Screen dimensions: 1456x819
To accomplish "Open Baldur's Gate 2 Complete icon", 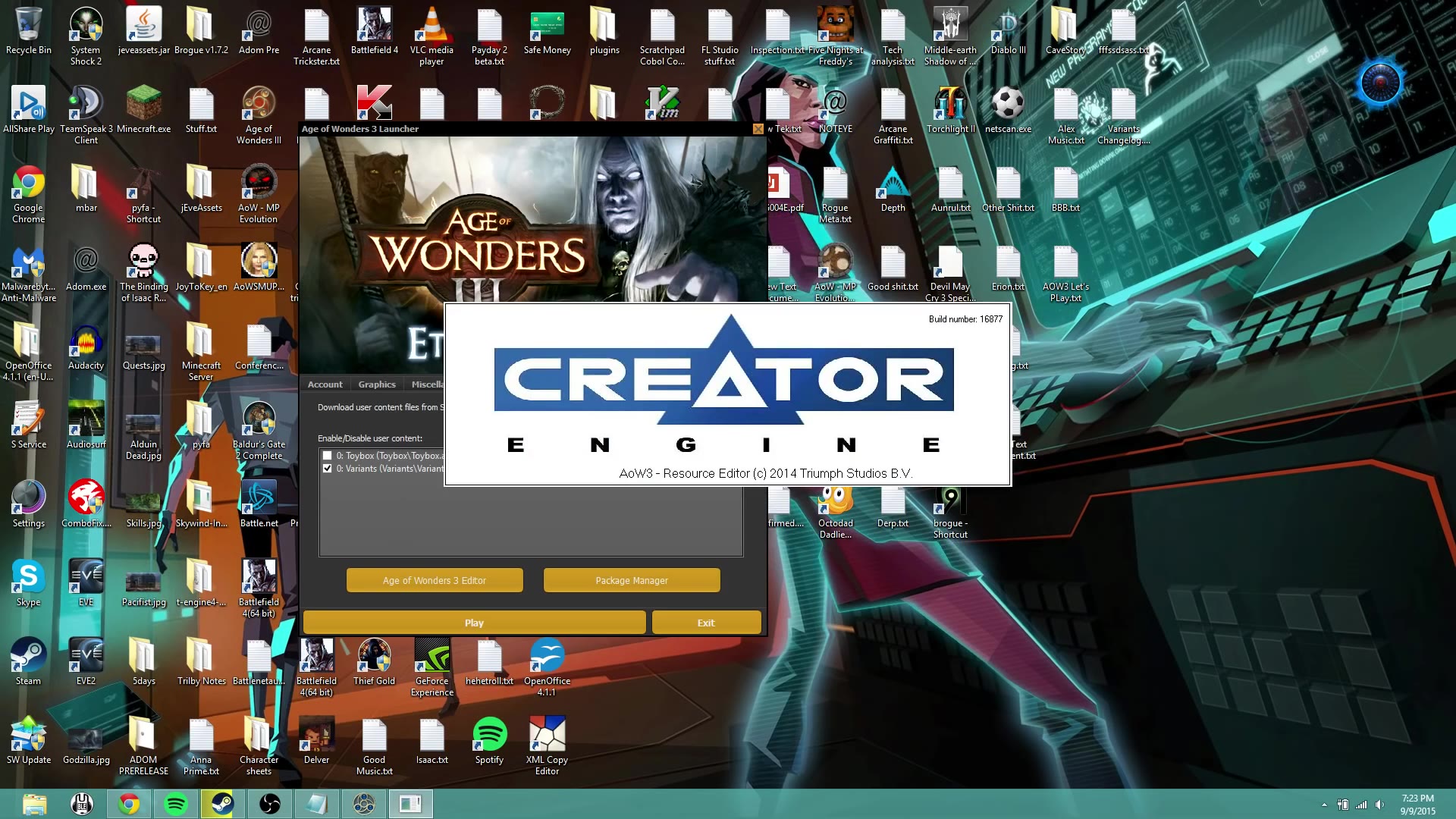I will (x=259, y=430).
